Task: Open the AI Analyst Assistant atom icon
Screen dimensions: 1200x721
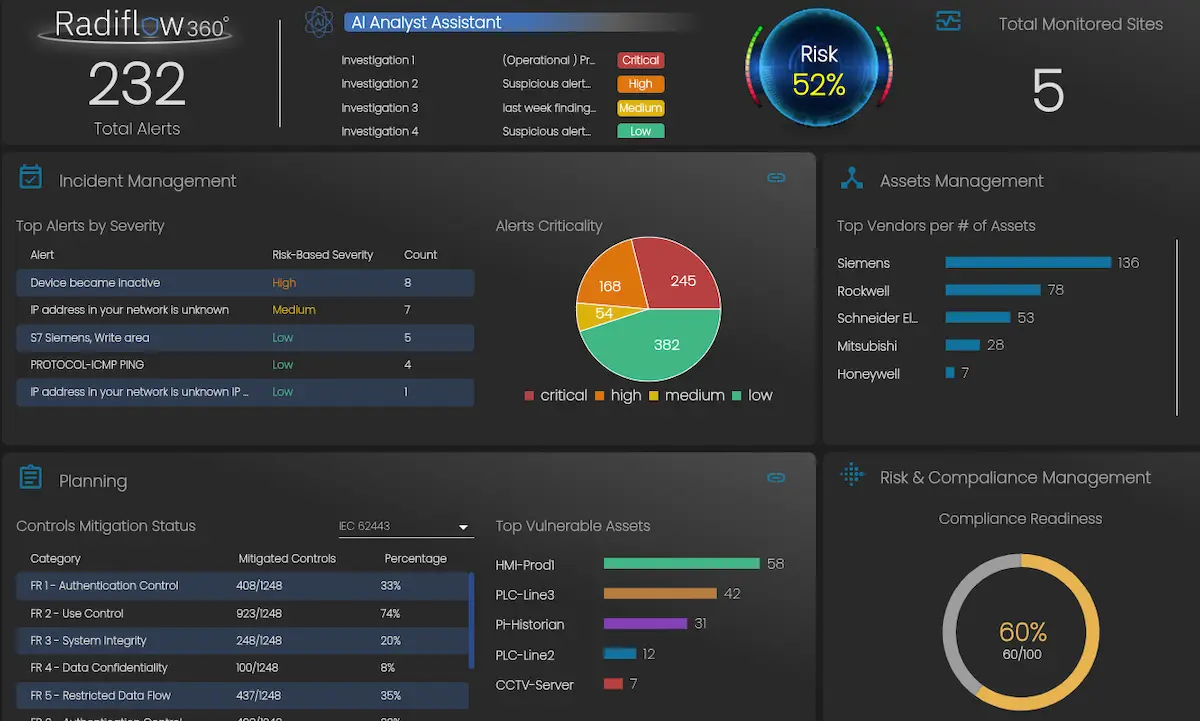Action: 319,22
